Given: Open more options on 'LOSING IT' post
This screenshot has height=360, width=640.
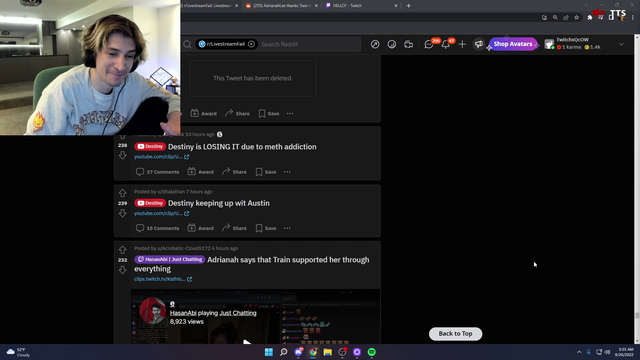Looking at the screenshot, I should [x=287, y=172].
